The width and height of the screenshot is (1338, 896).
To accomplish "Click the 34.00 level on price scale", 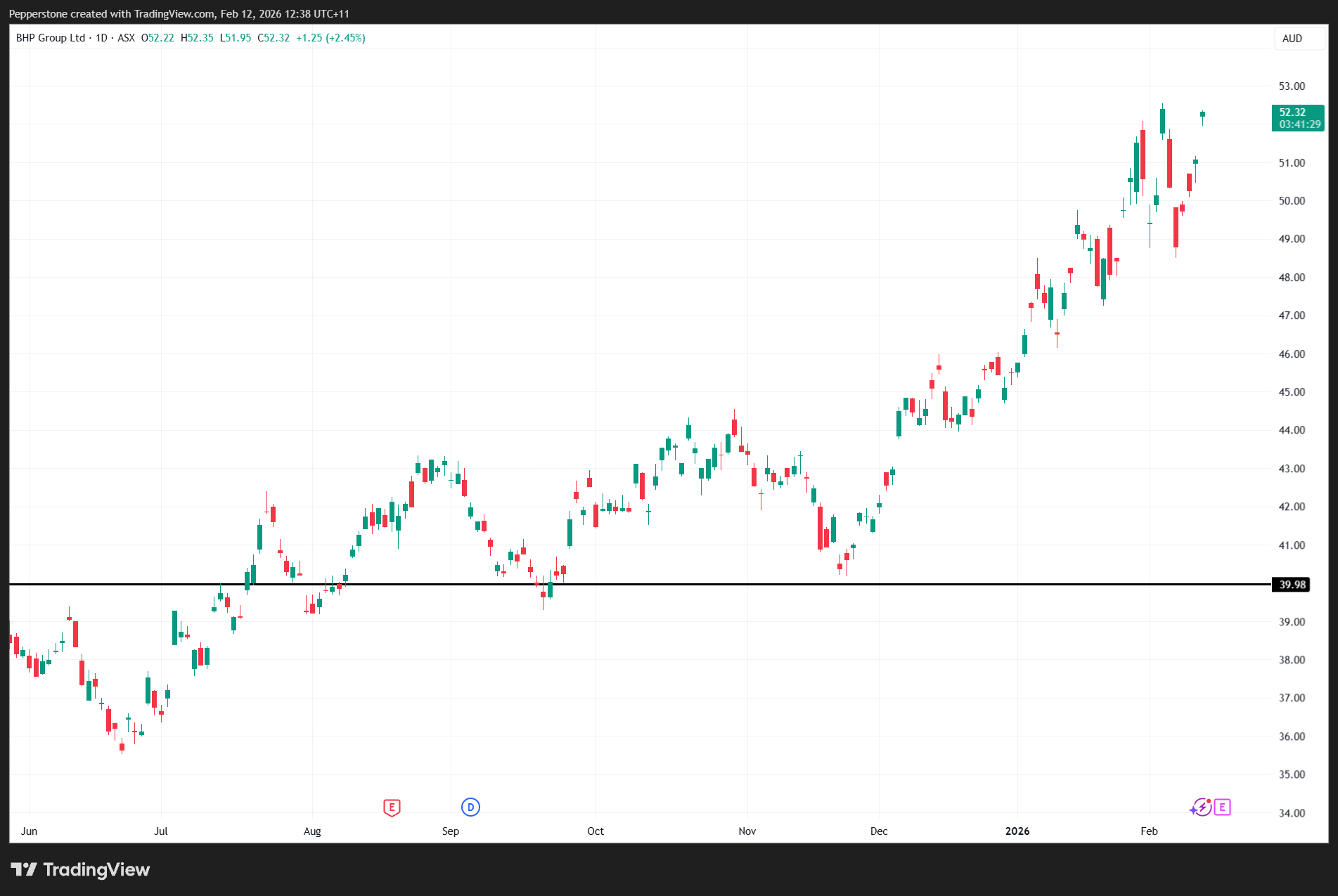I will coord(1291,813).
